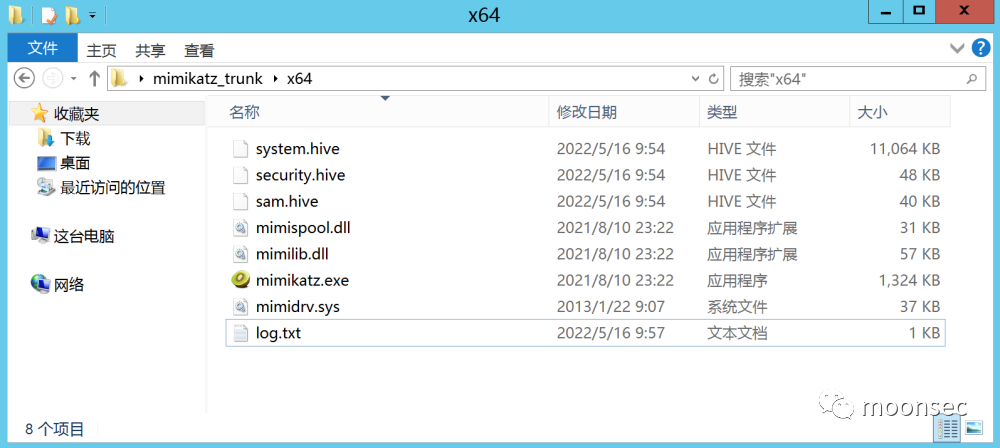Image resolution: width=1000 pixels, height=448 pixels.
Task: Open the 文件 ribbon tab
Action: (43, 48)
